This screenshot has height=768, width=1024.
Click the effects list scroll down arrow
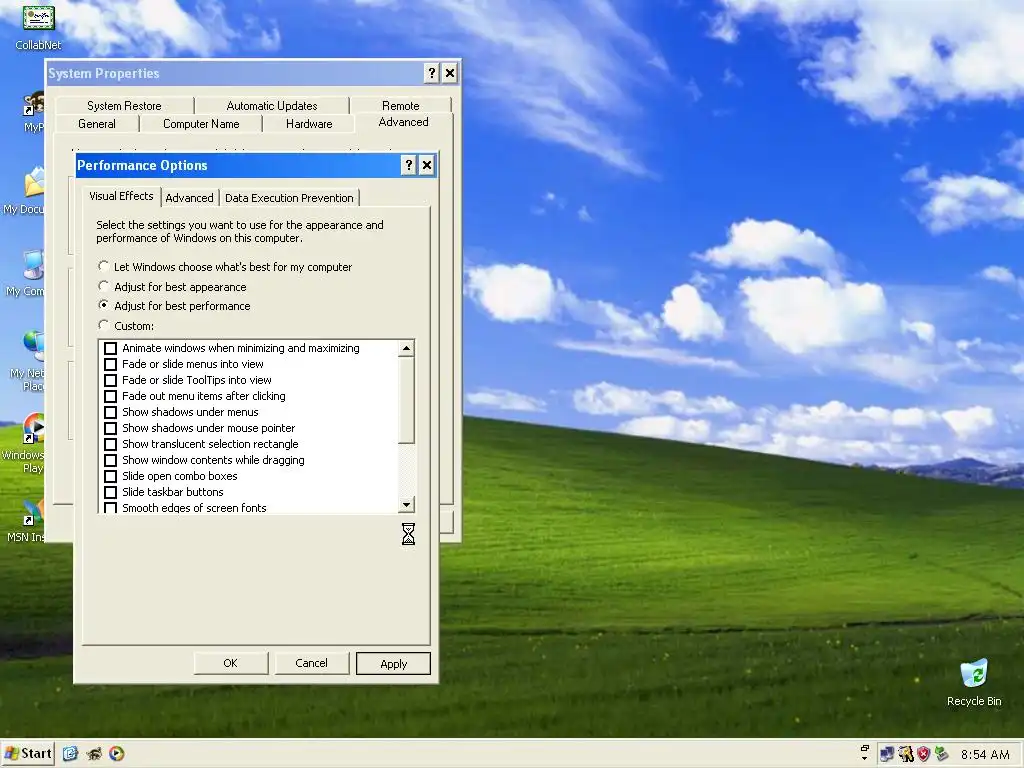pos(406,504)
